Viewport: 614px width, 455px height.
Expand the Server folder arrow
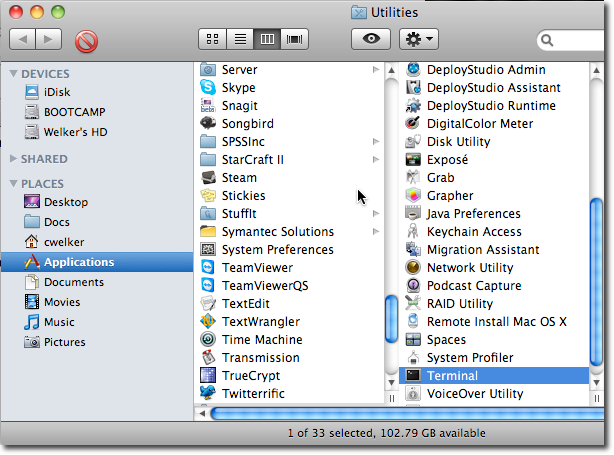(376, 69)
